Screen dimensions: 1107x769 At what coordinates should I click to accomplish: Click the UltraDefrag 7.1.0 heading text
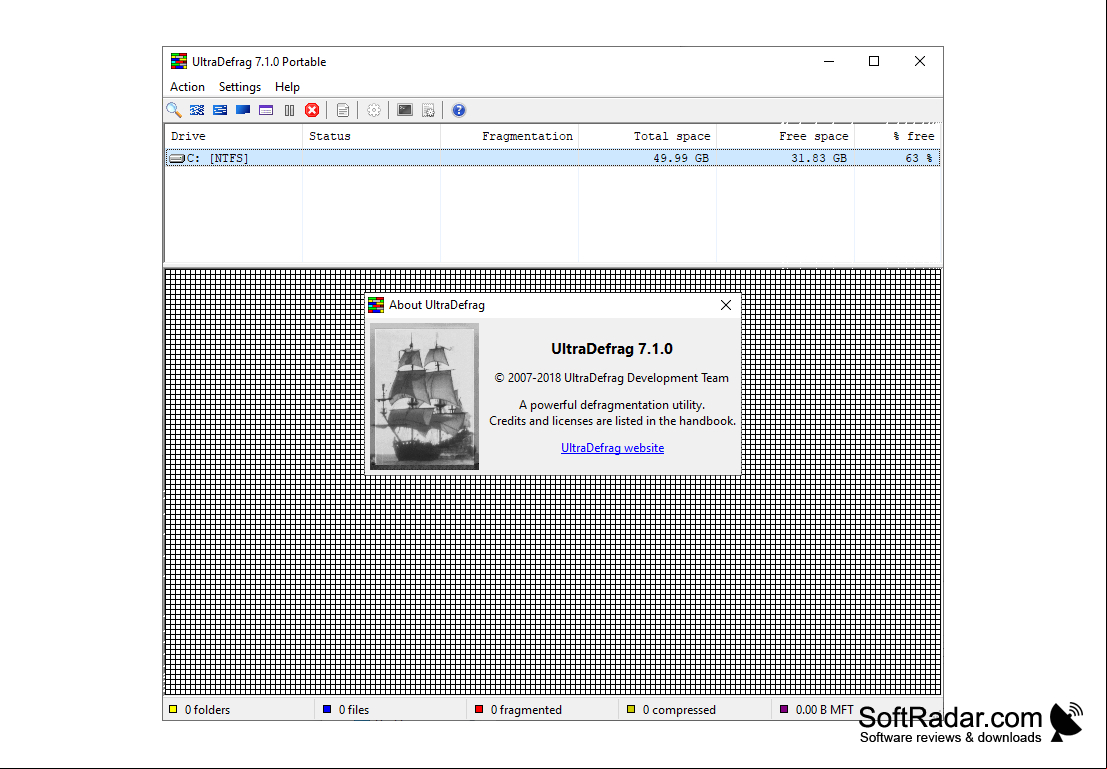pos(611,349)
